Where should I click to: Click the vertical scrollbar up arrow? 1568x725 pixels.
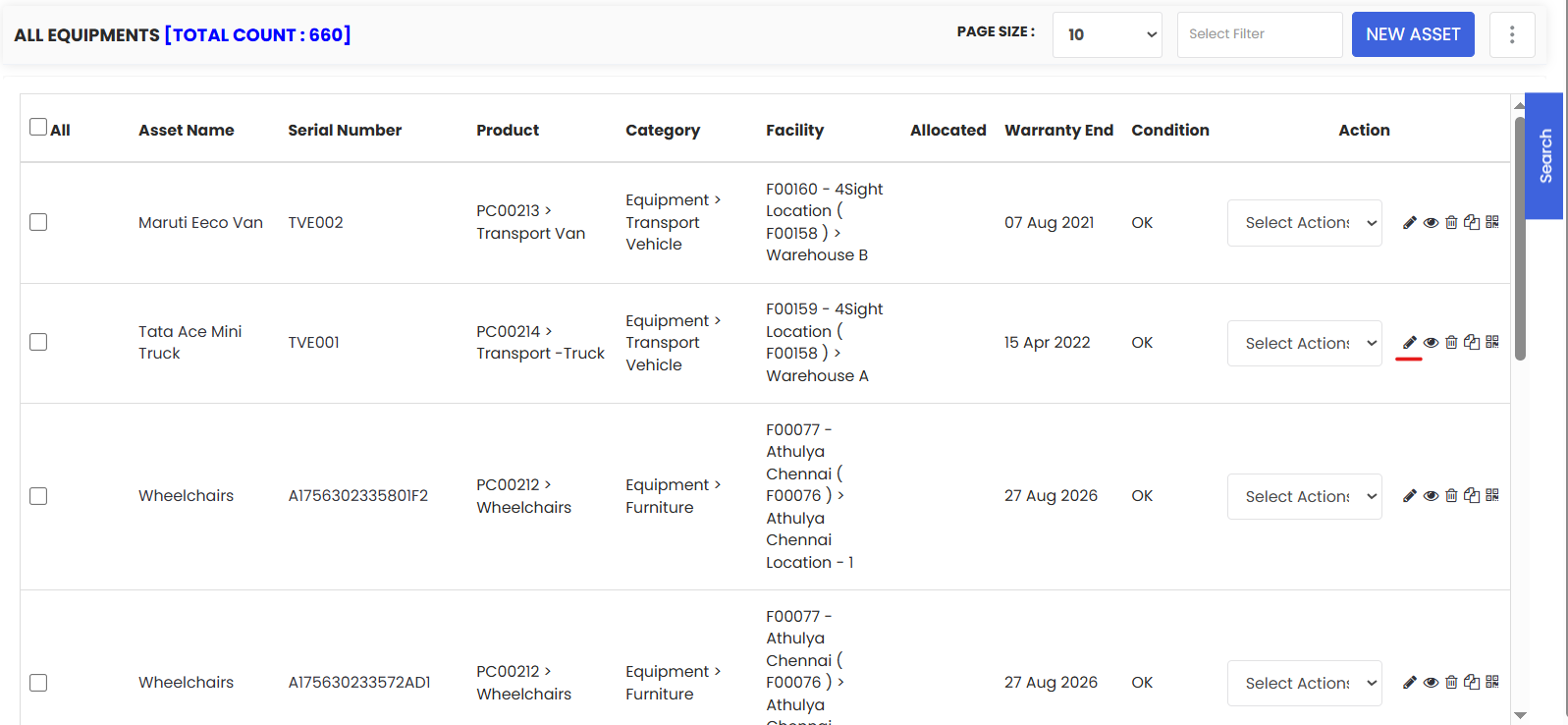(x=1520, y=104)
